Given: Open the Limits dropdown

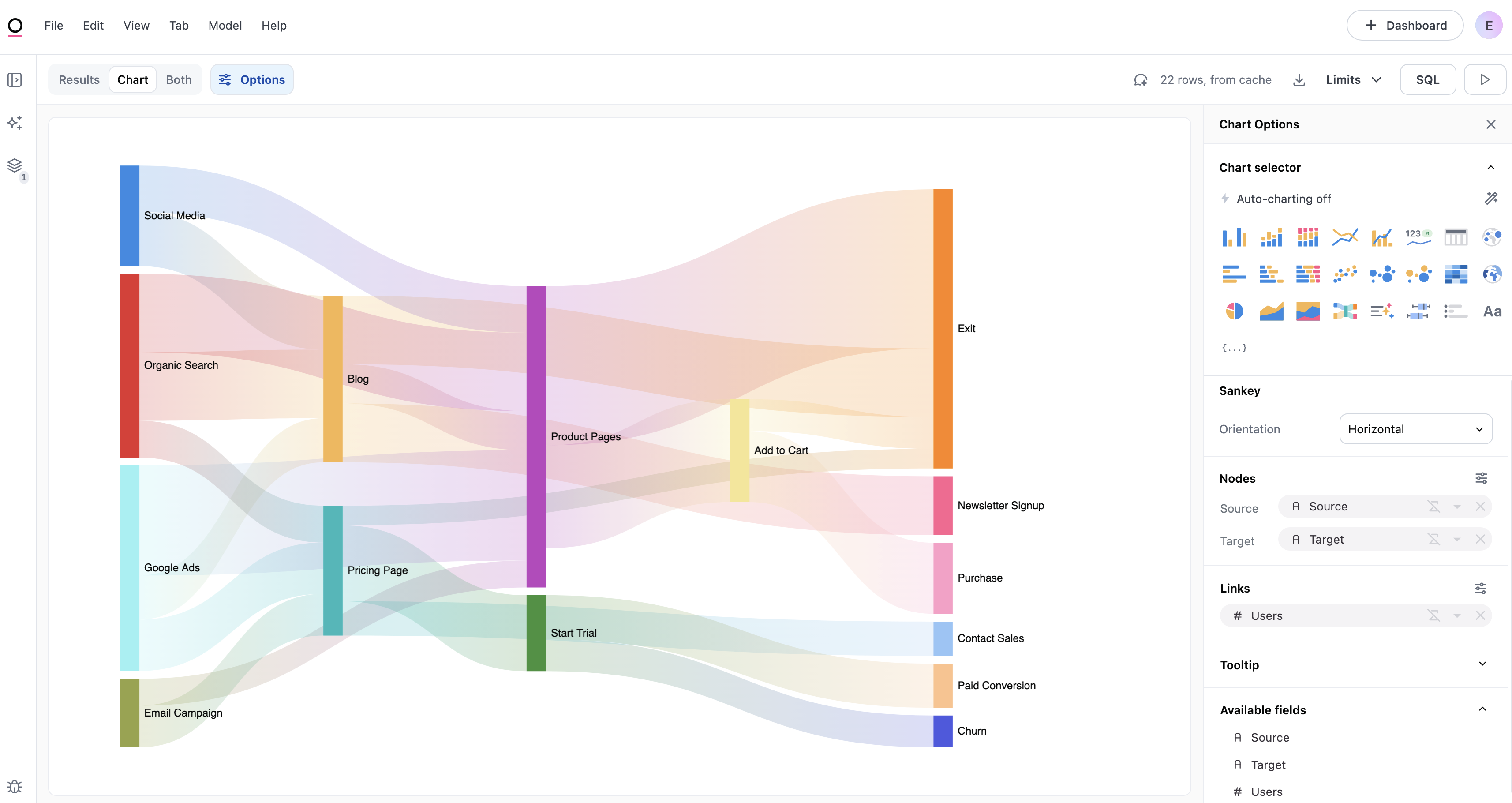Looking at the screenshot, I should pyautogui.click(x=1353, y=80).
